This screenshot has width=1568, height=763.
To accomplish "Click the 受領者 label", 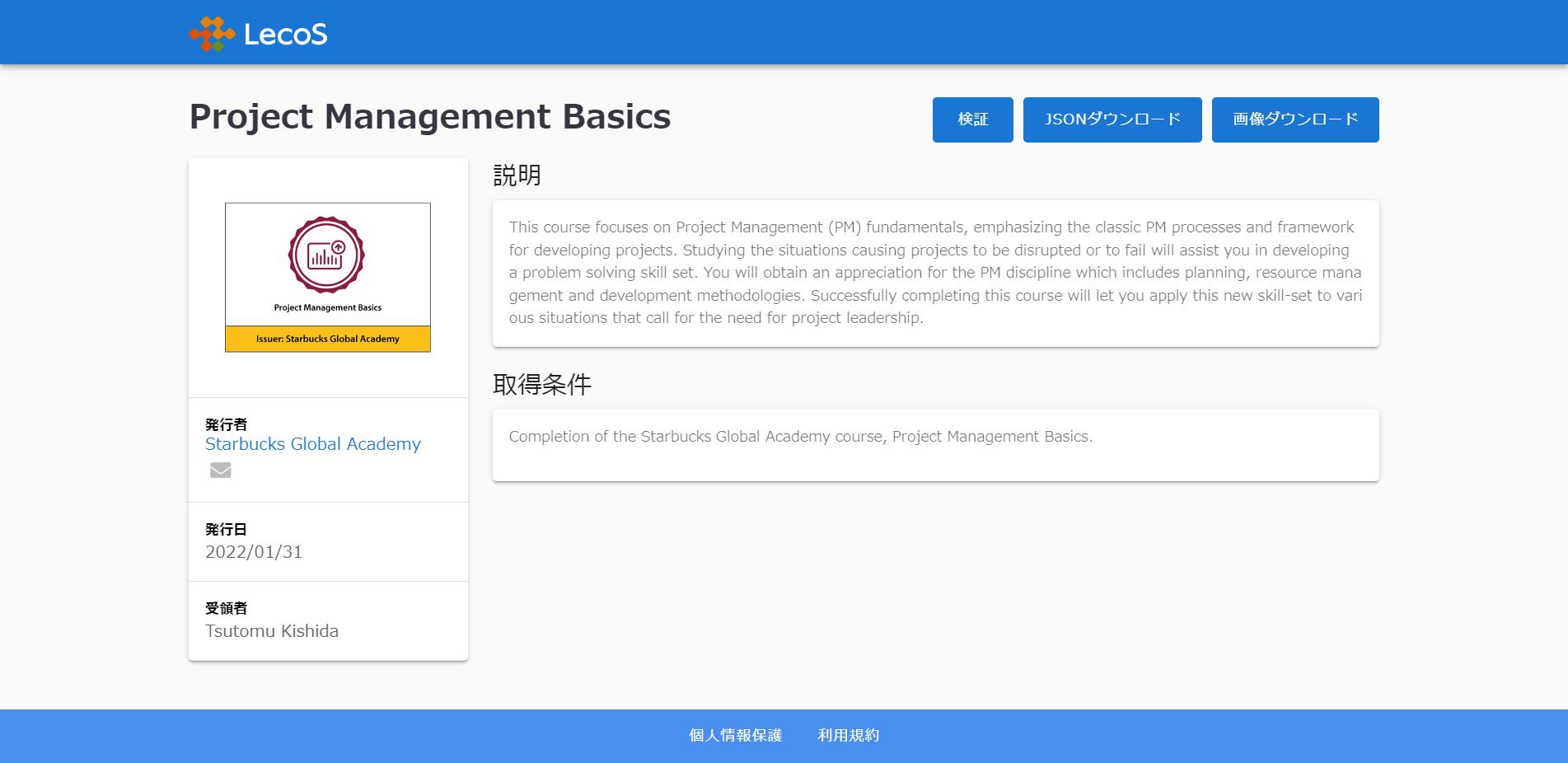I will click(x=227, y=608).
